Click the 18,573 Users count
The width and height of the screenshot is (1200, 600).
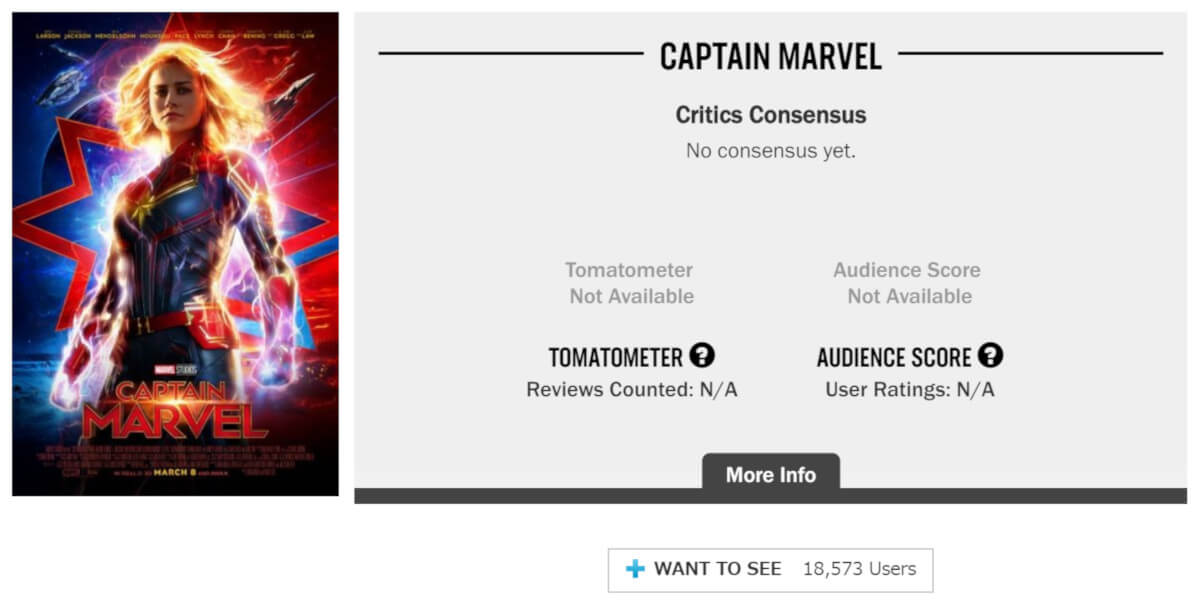tap(860, 569)
